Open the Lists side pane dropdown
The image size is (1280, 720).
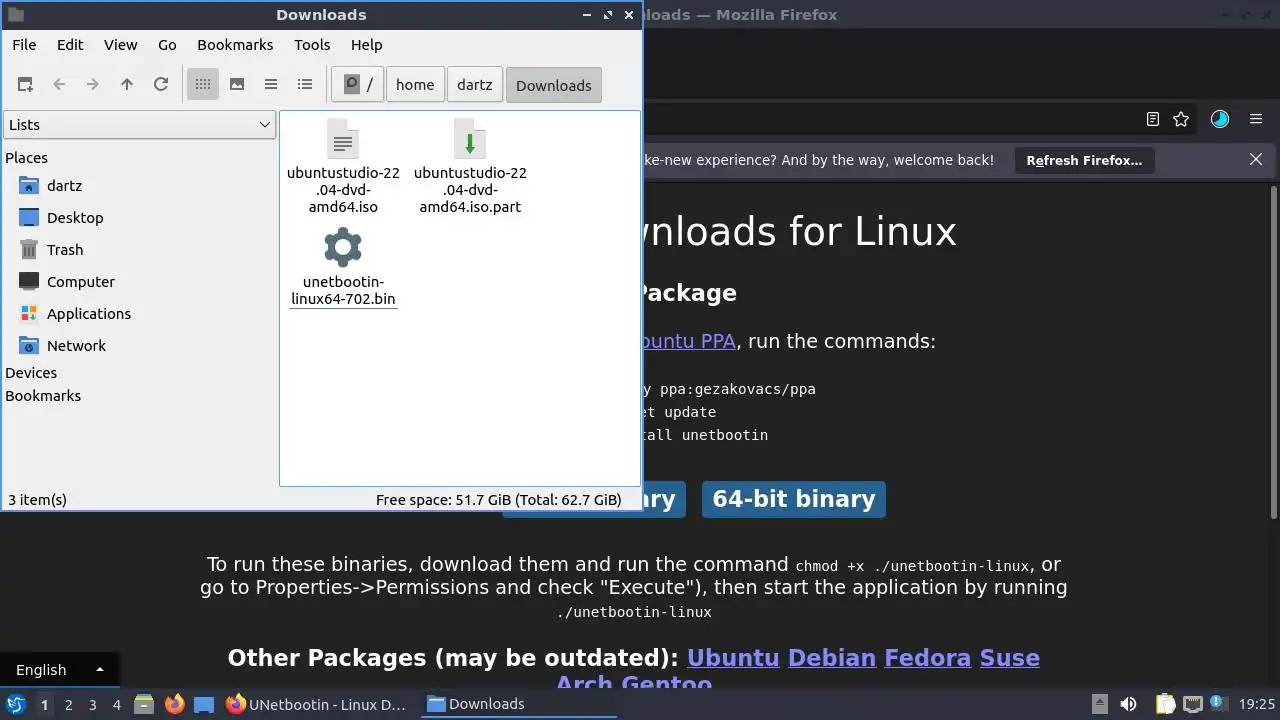click(x=139, y=125)
